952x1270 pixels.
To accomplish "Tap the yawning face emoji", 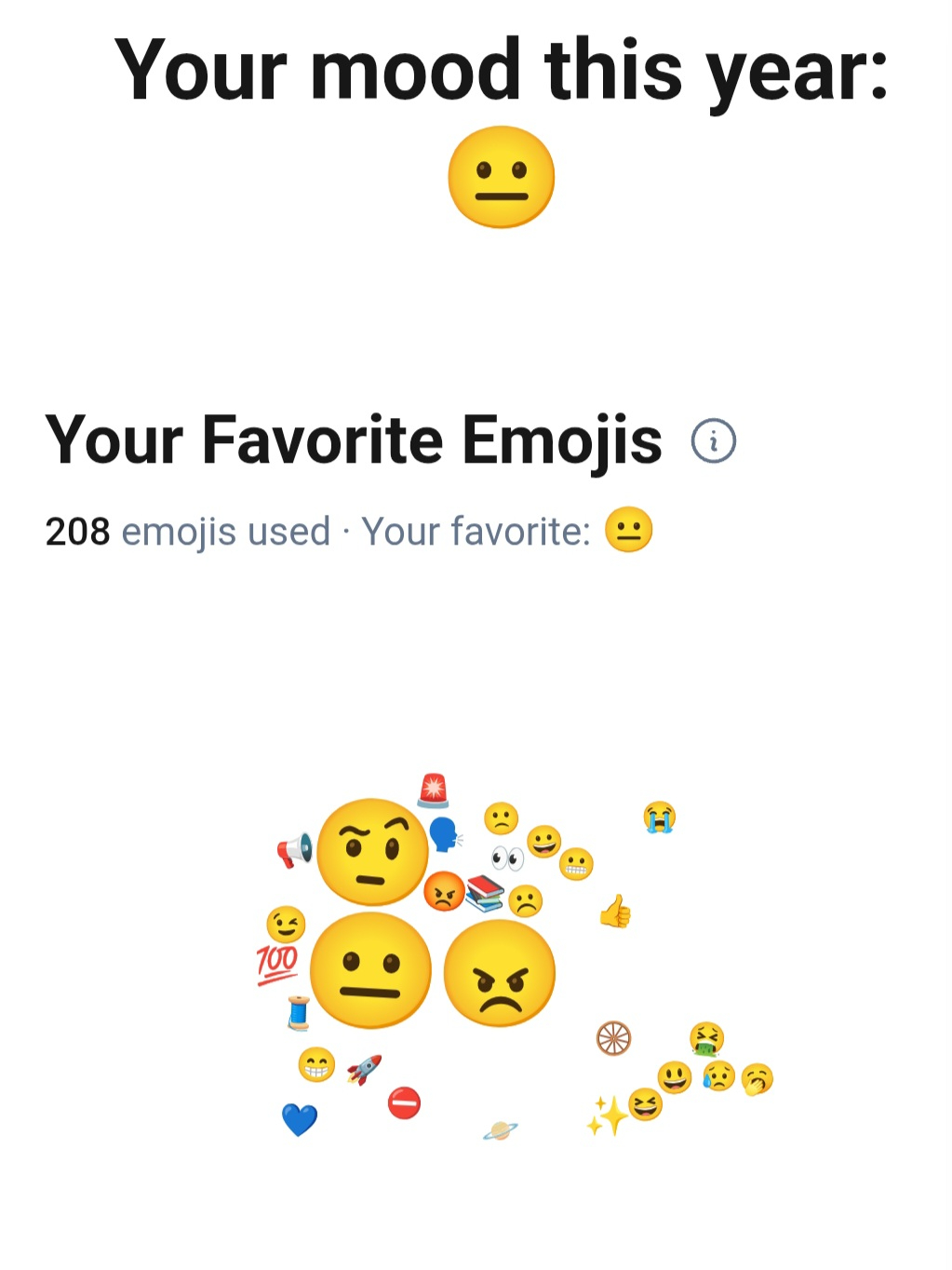I will 758,1079.
